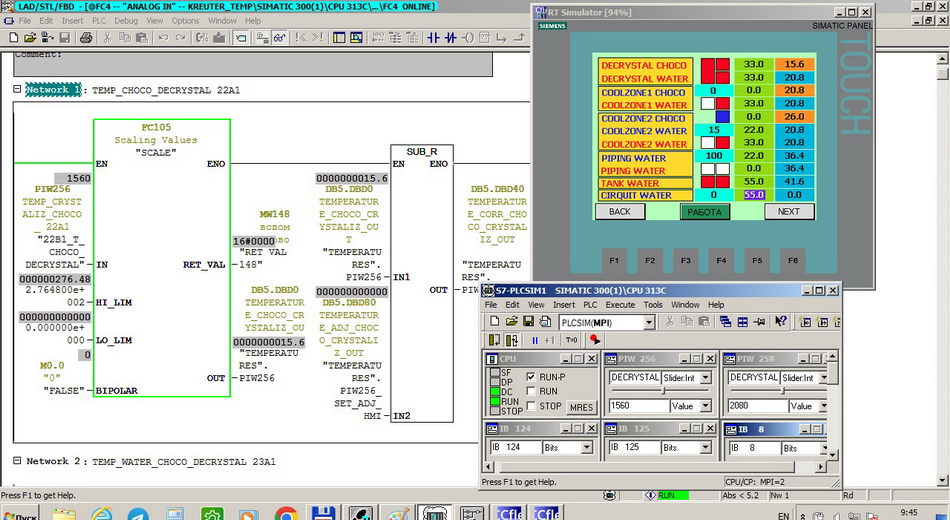This screenshot has width=950, height=520.
Task: Open the Debug menu in LAD editor
Action: (x=126, y=20)
